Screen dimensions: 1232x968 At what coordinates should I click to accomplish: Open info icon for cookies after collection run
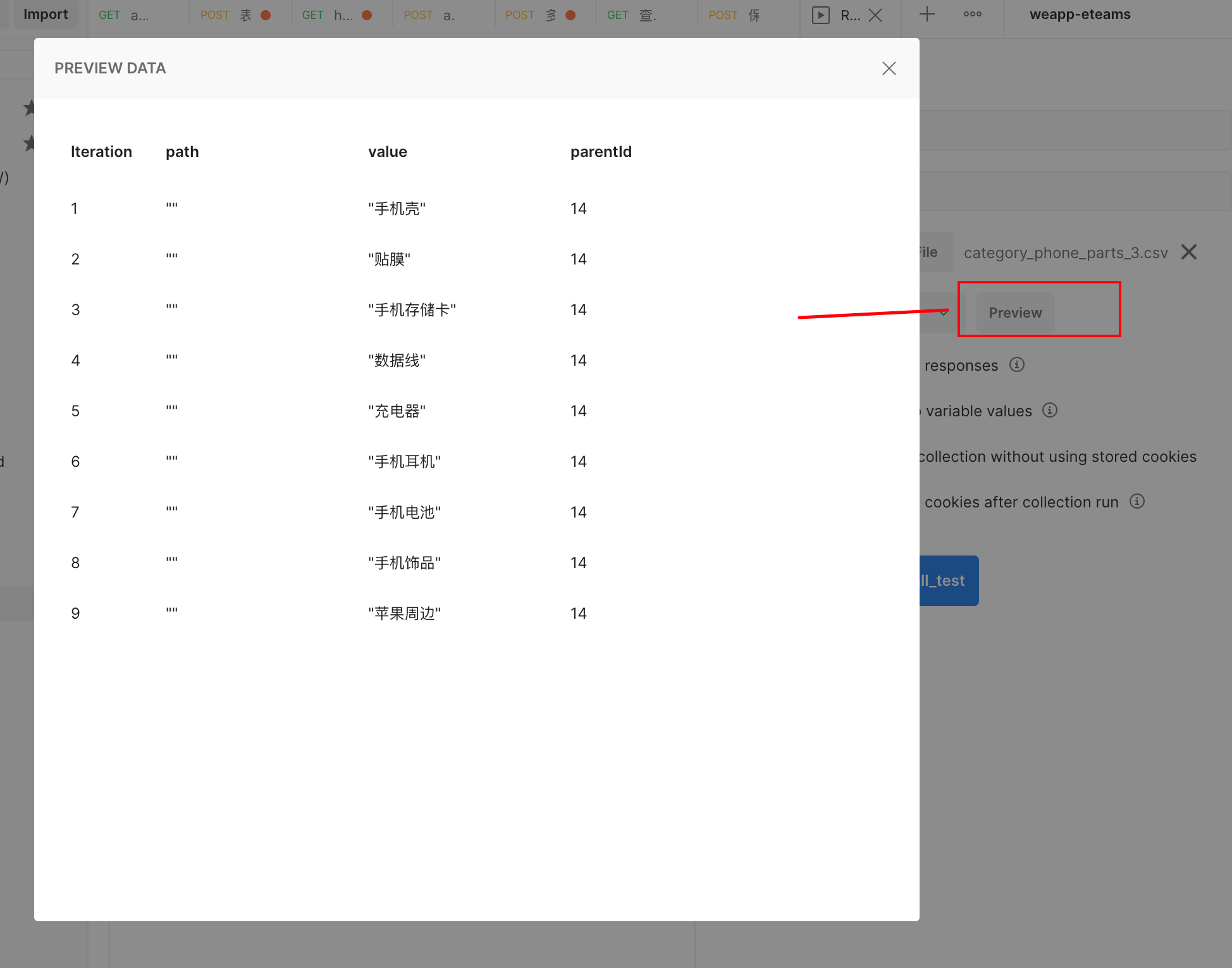(x=1137, y=502)
